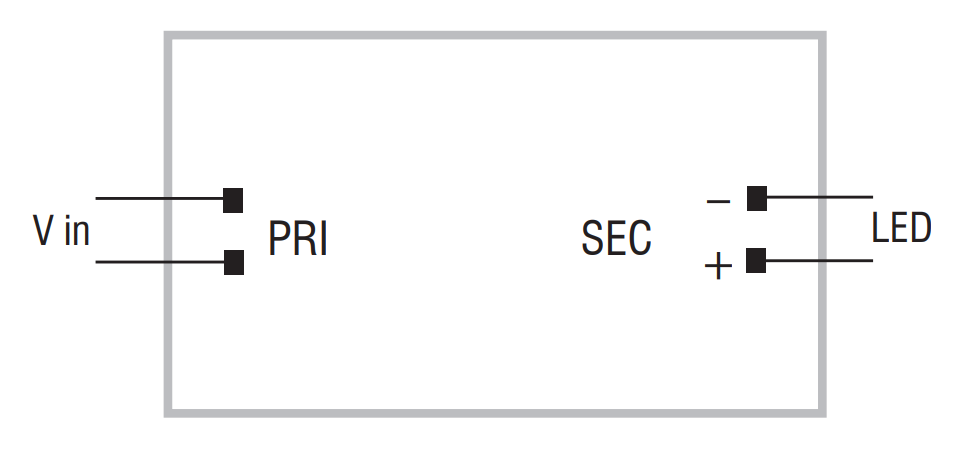Select the upper V in input wire
Viewport: 966px width, 450px height.
coord(160,198)
